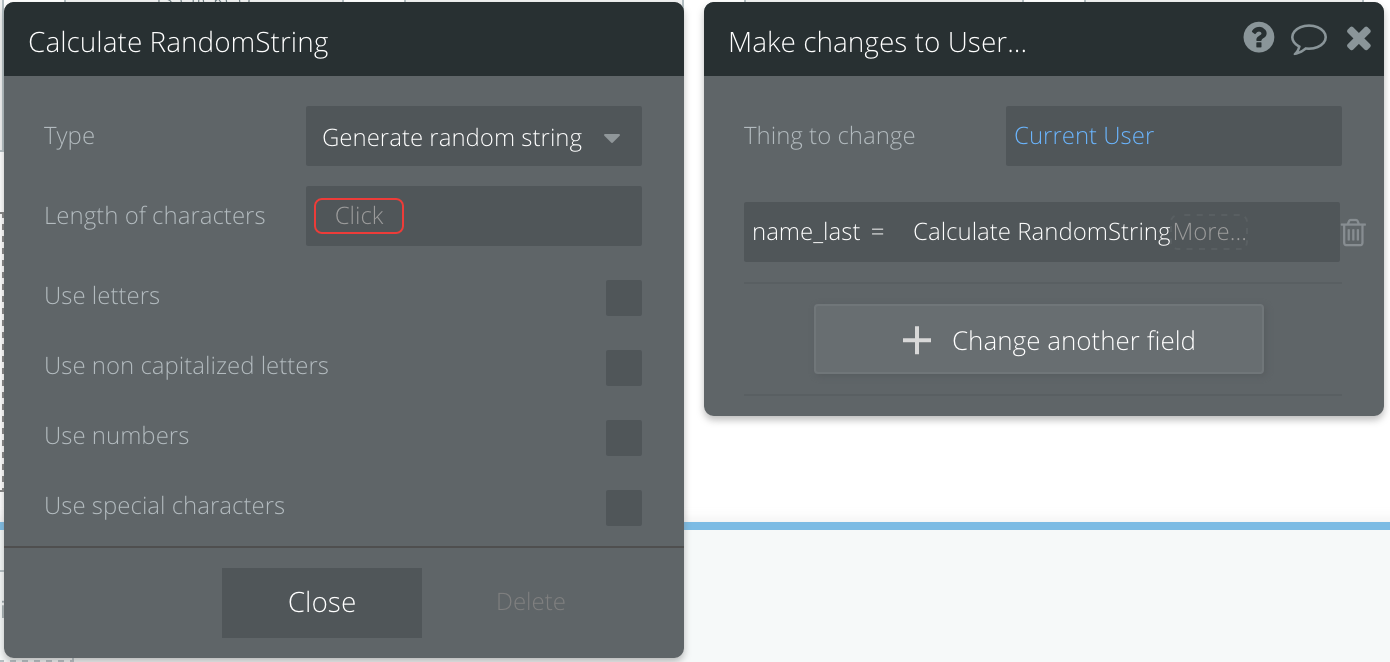Click the name_last field label
This screenshot has width=1390, height=662.
coord(806,232)
